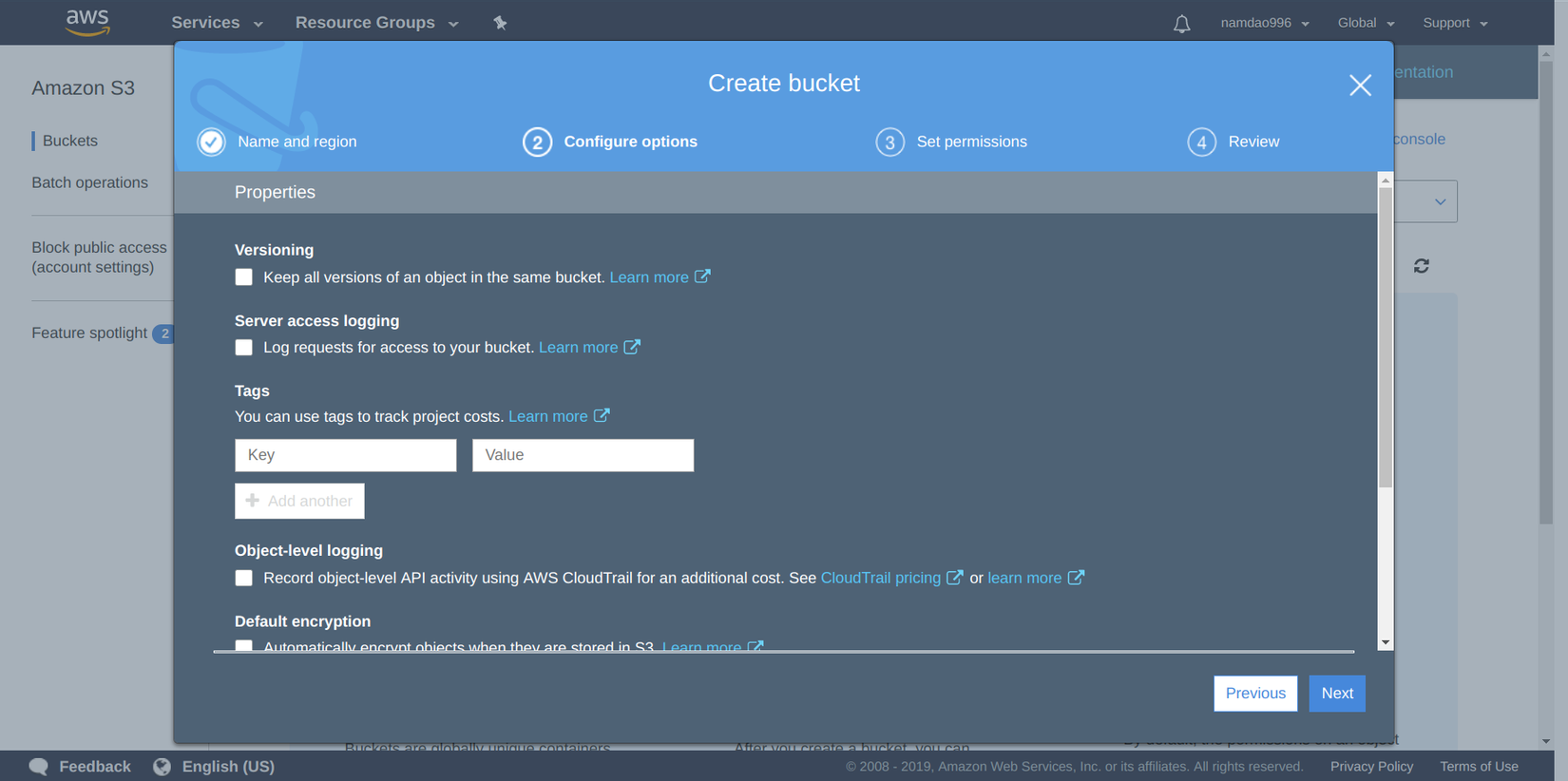Open the notifications bell icon
1568x781 pixels.
(x=1181, y=24)
